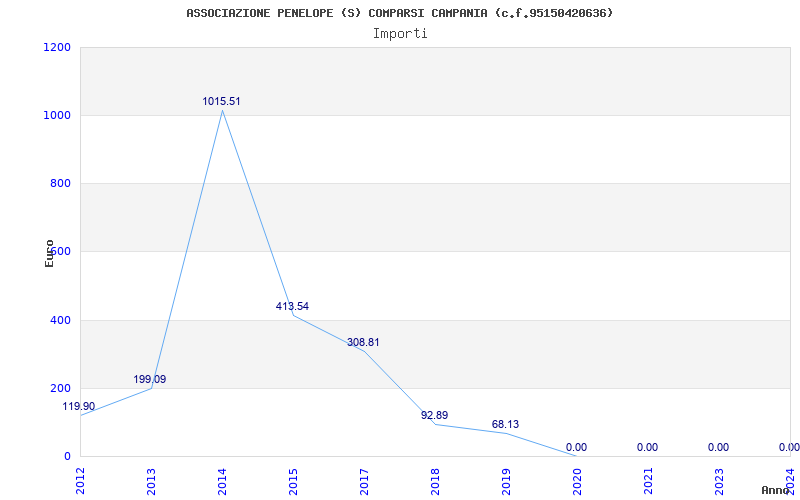
Task: Click the 'Importi' subtitle
Action: [x=400, y=34]
